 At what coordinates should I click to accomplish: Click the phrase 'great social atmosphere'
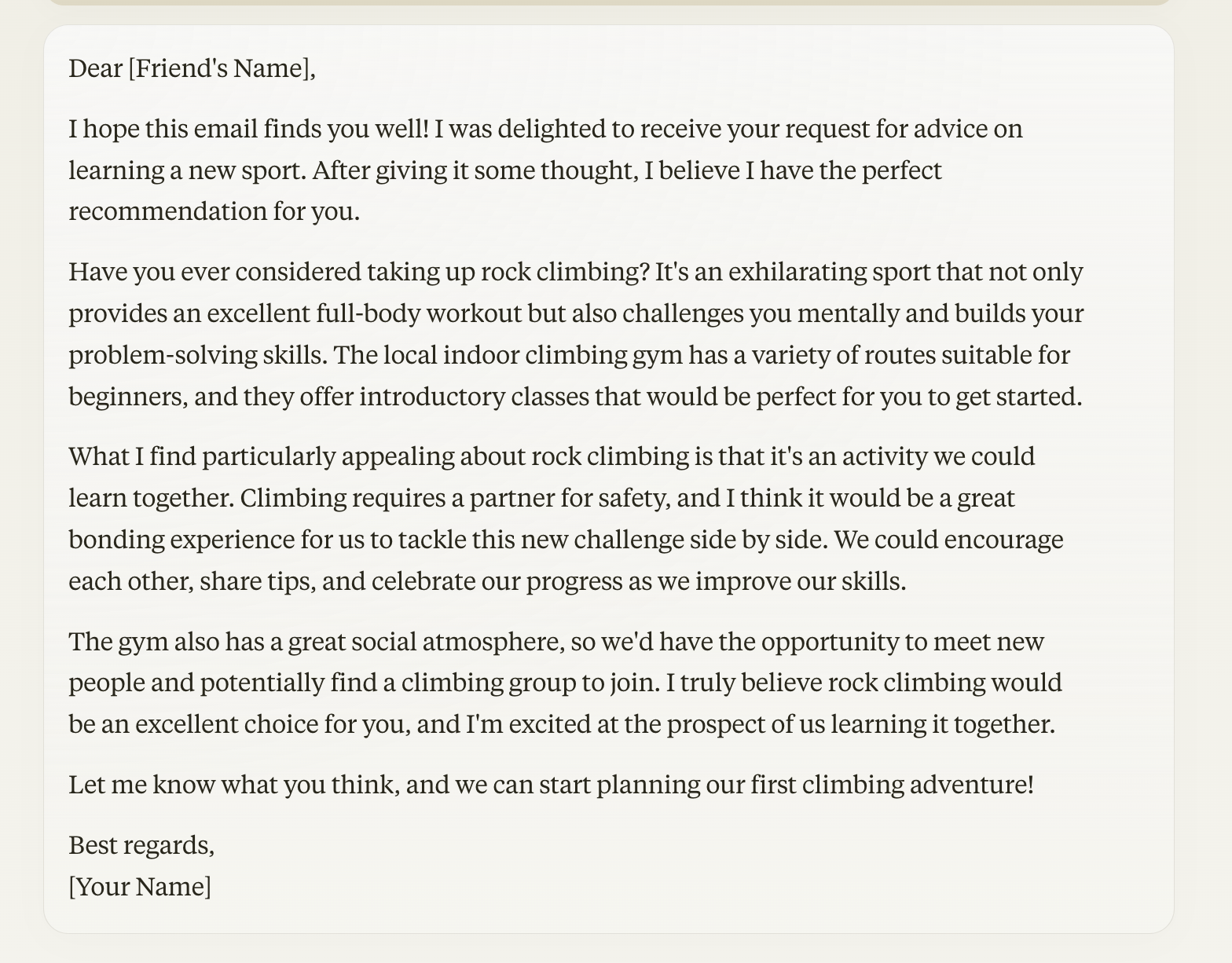(x=427, y=643)
